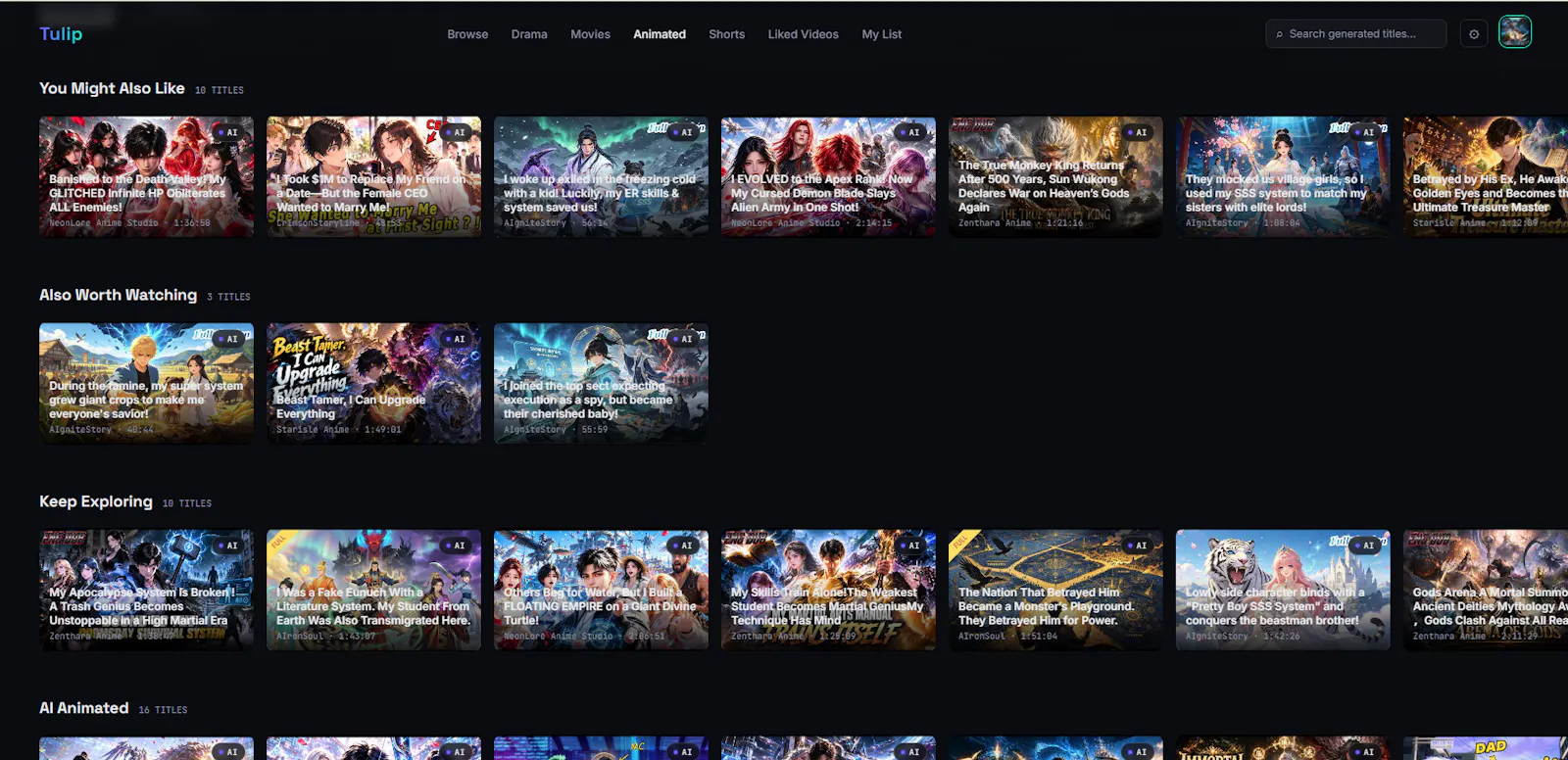Click the AI Animated section heading
The height and width of the screenshot is (760, 1568).
[x=83, y=708]
